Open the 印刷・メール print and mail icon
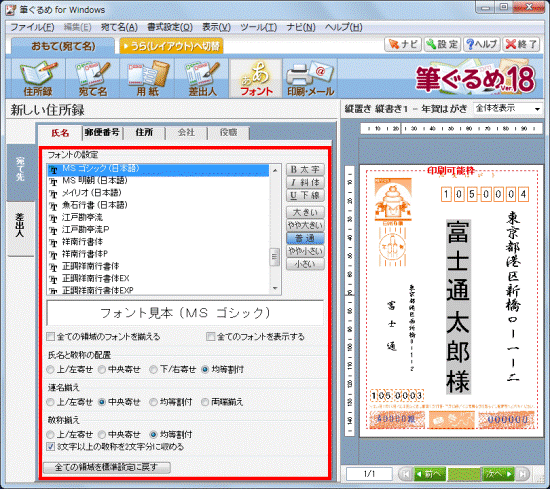The width and height of the screenshot is (550, 489). (310, 79)
